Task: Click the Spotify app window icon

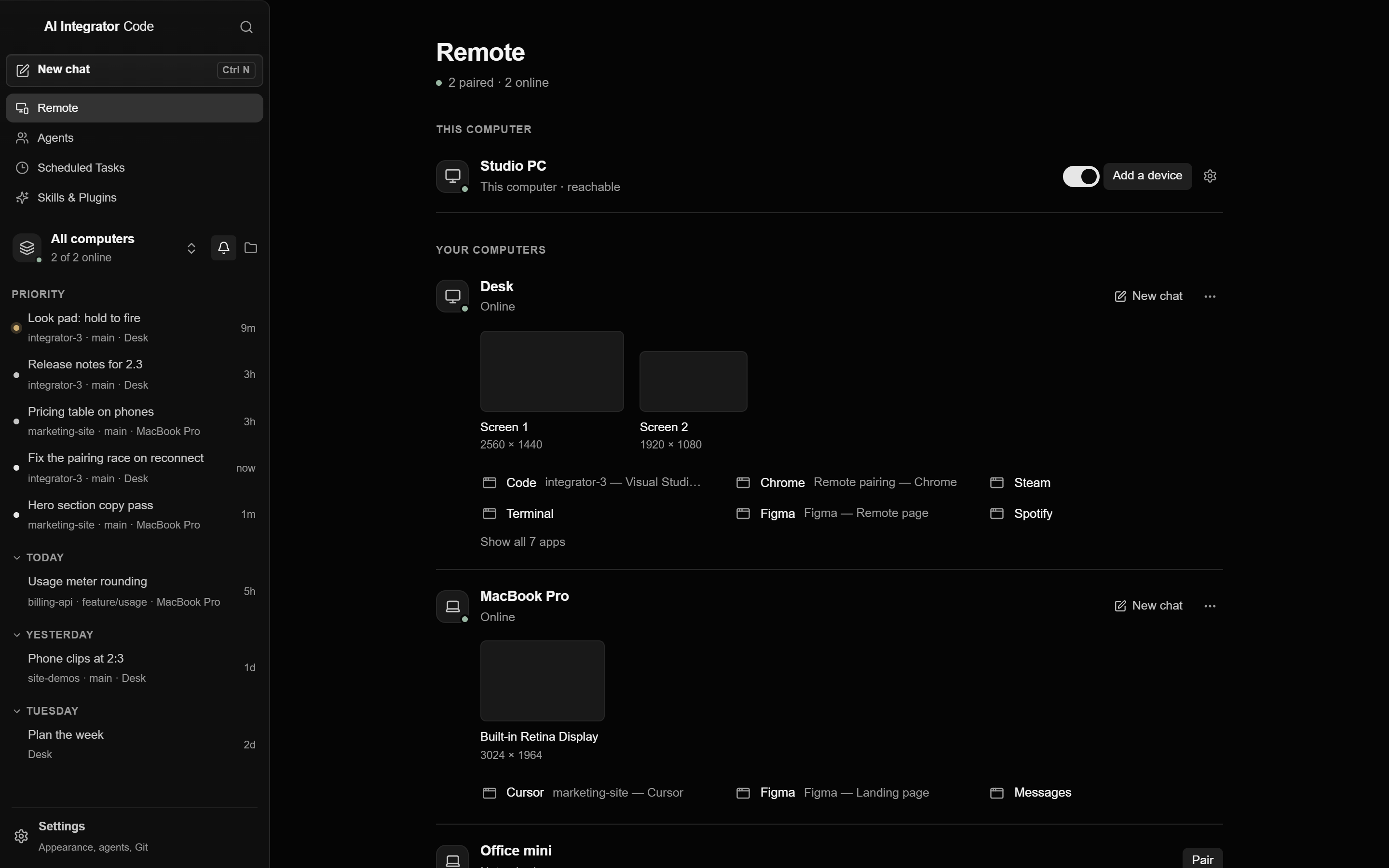Action: pyautogui.click(x=997, y=513)
